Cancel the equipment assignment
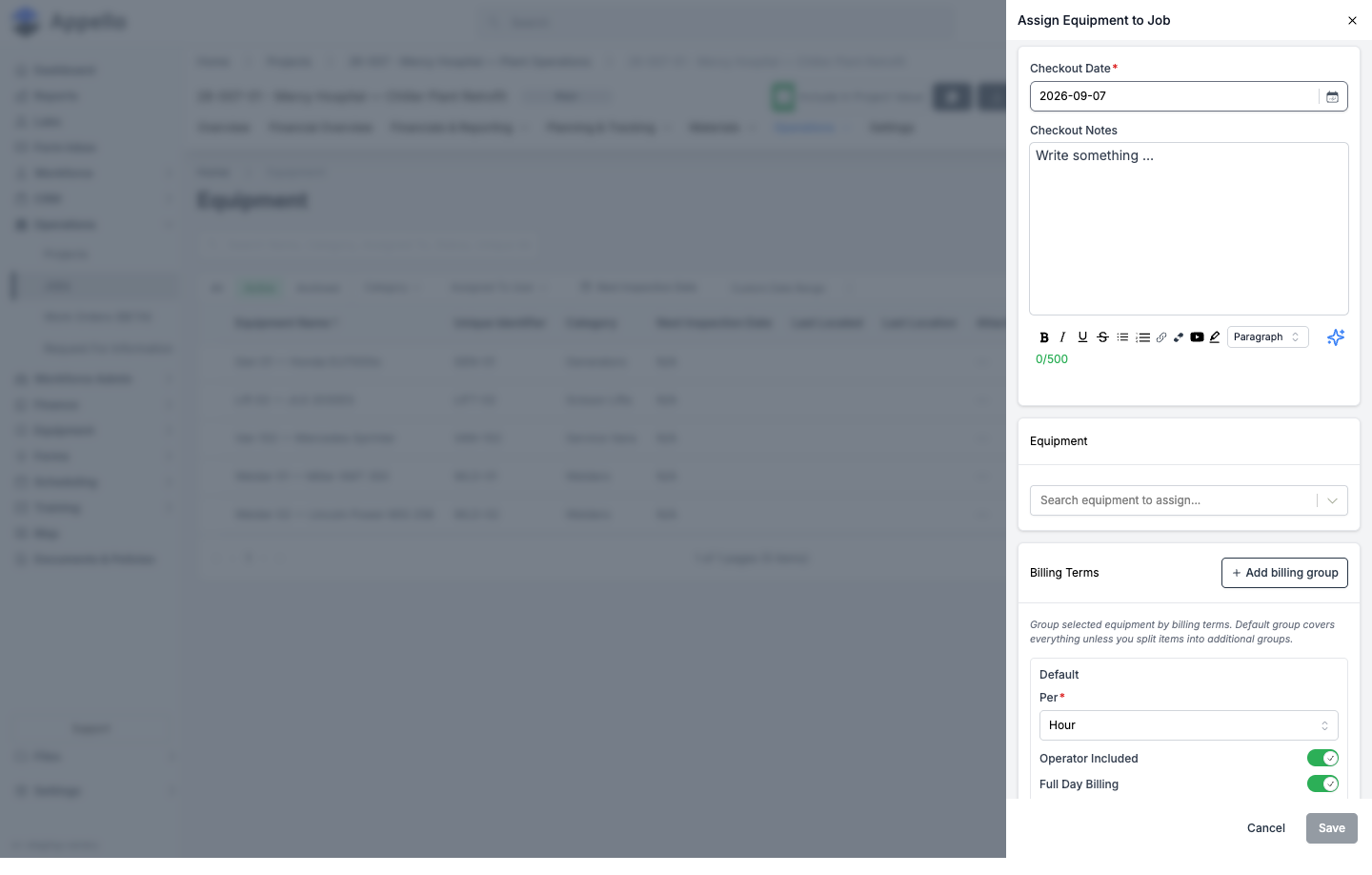Screen dimensions: 1372x875 click(x=1265, y=828)
